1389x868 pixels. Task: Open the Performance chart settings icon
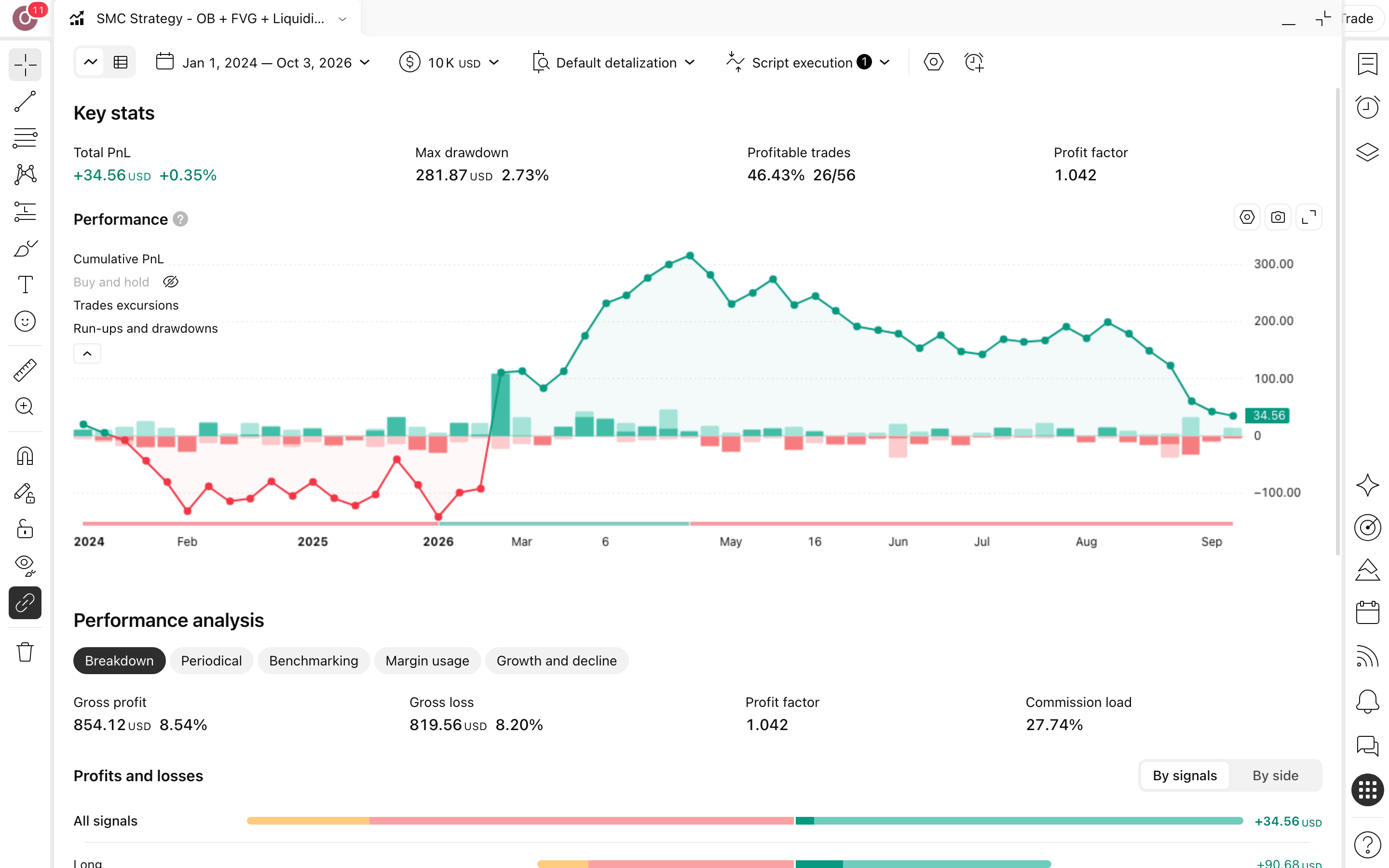(x=1247, y=217)
